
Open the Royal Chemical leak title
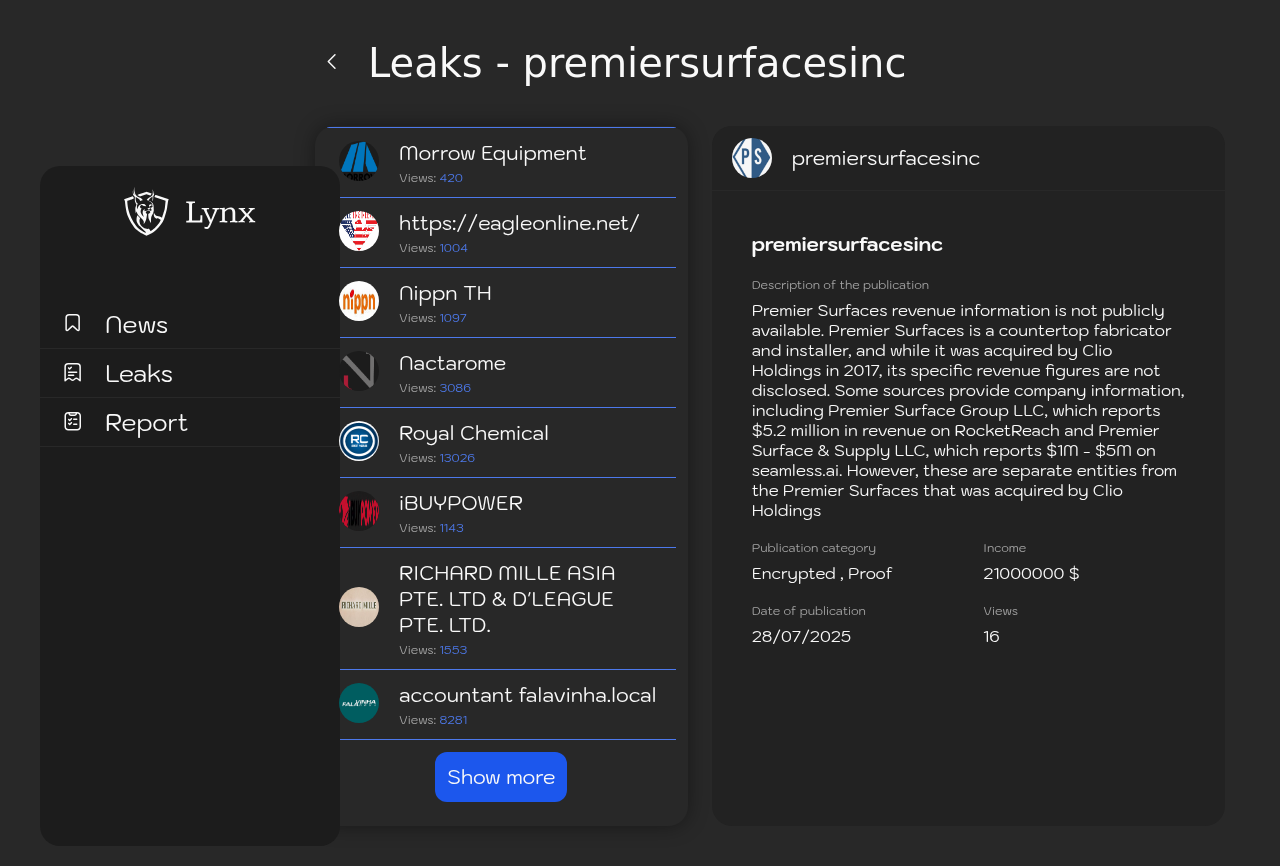click(474, 433)
